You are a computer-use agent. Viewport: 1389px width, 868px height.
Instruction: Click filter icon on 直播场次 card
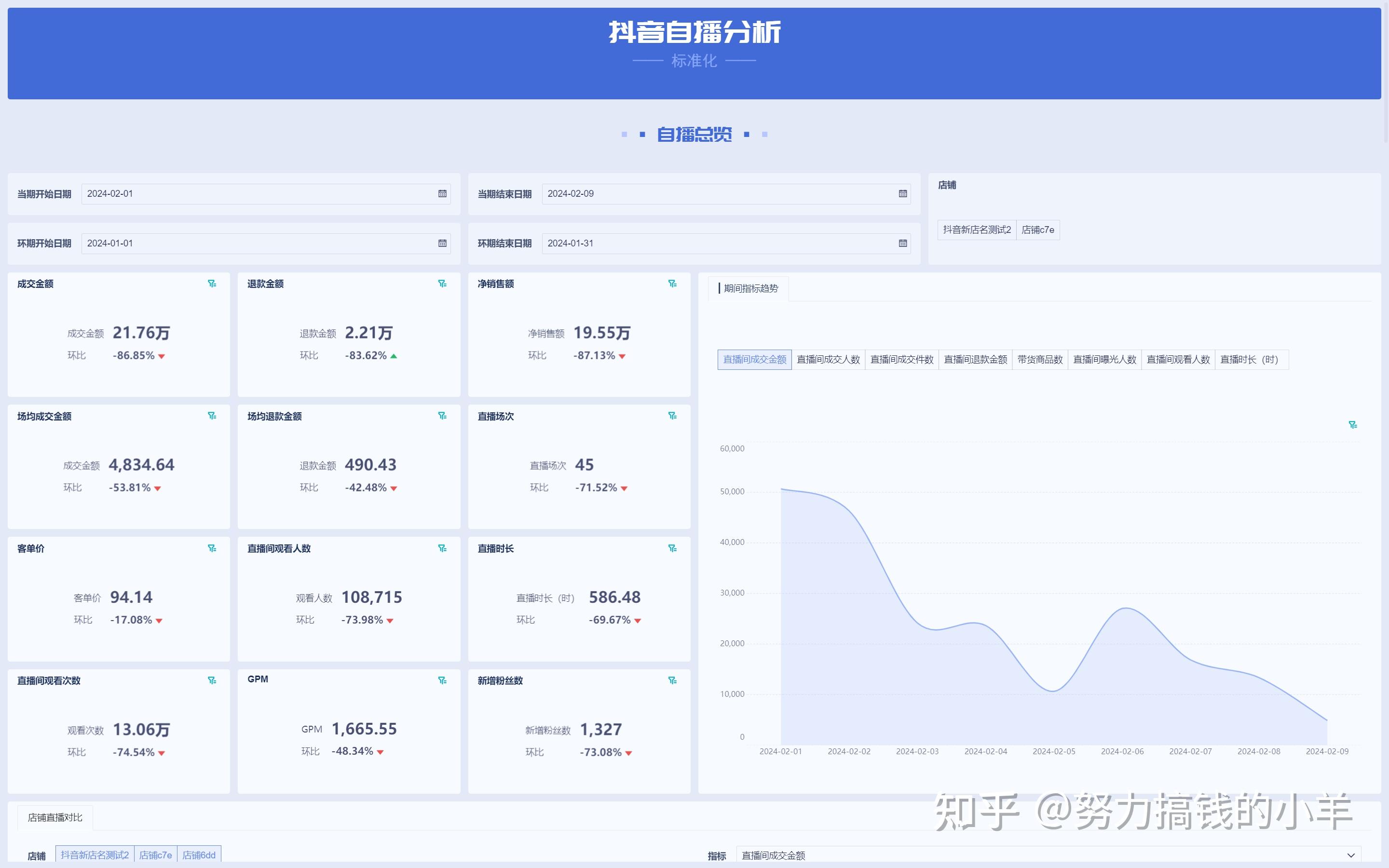click(672, 416)
